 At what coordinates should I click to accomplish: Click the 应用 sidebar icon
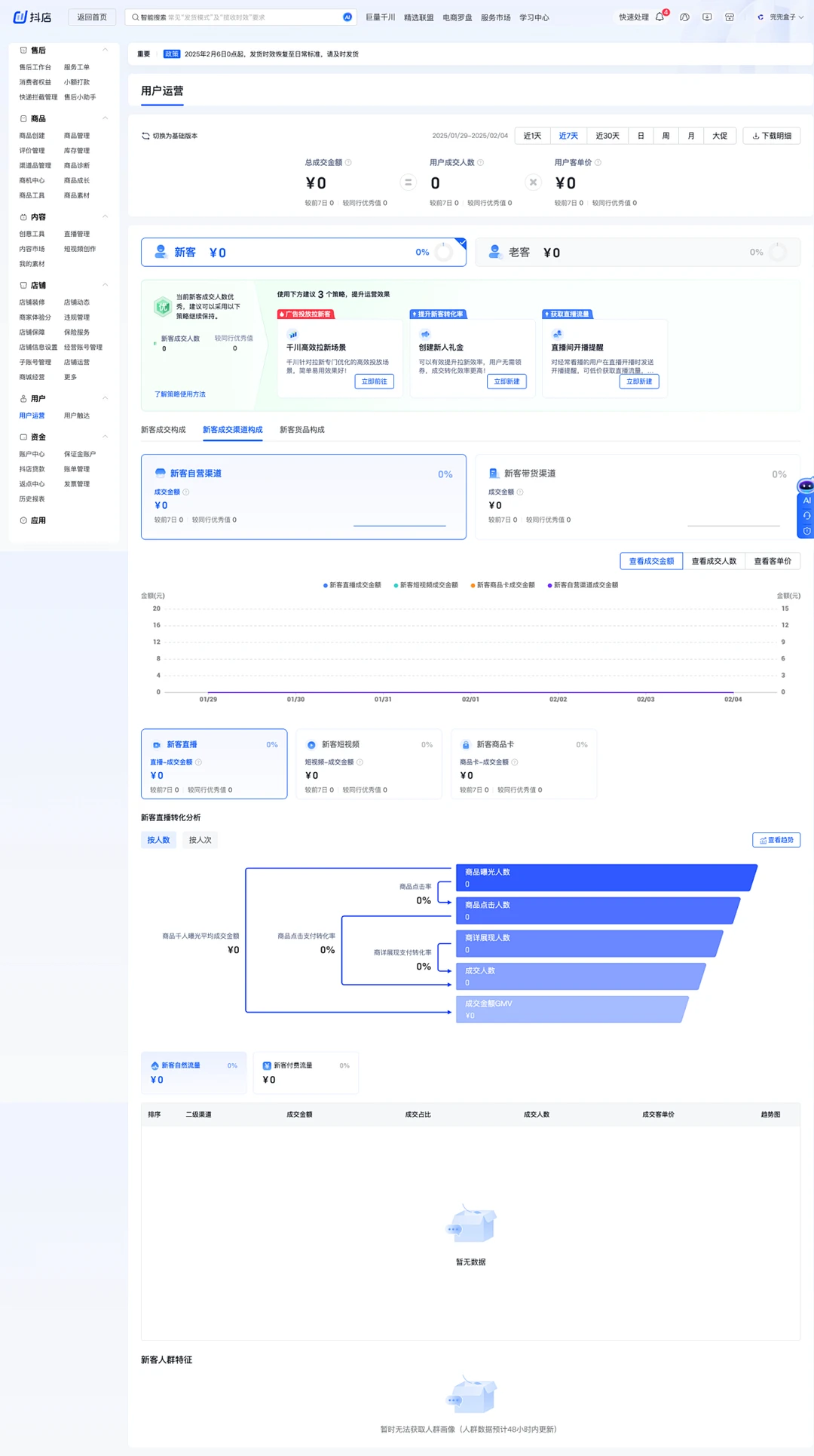(23, 520)
